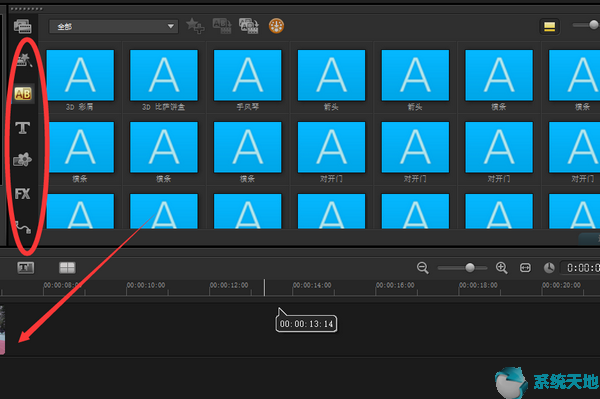Click ruler mark 00:00:18:00
The height and width of the screenshot is (399, 600).
478,285
